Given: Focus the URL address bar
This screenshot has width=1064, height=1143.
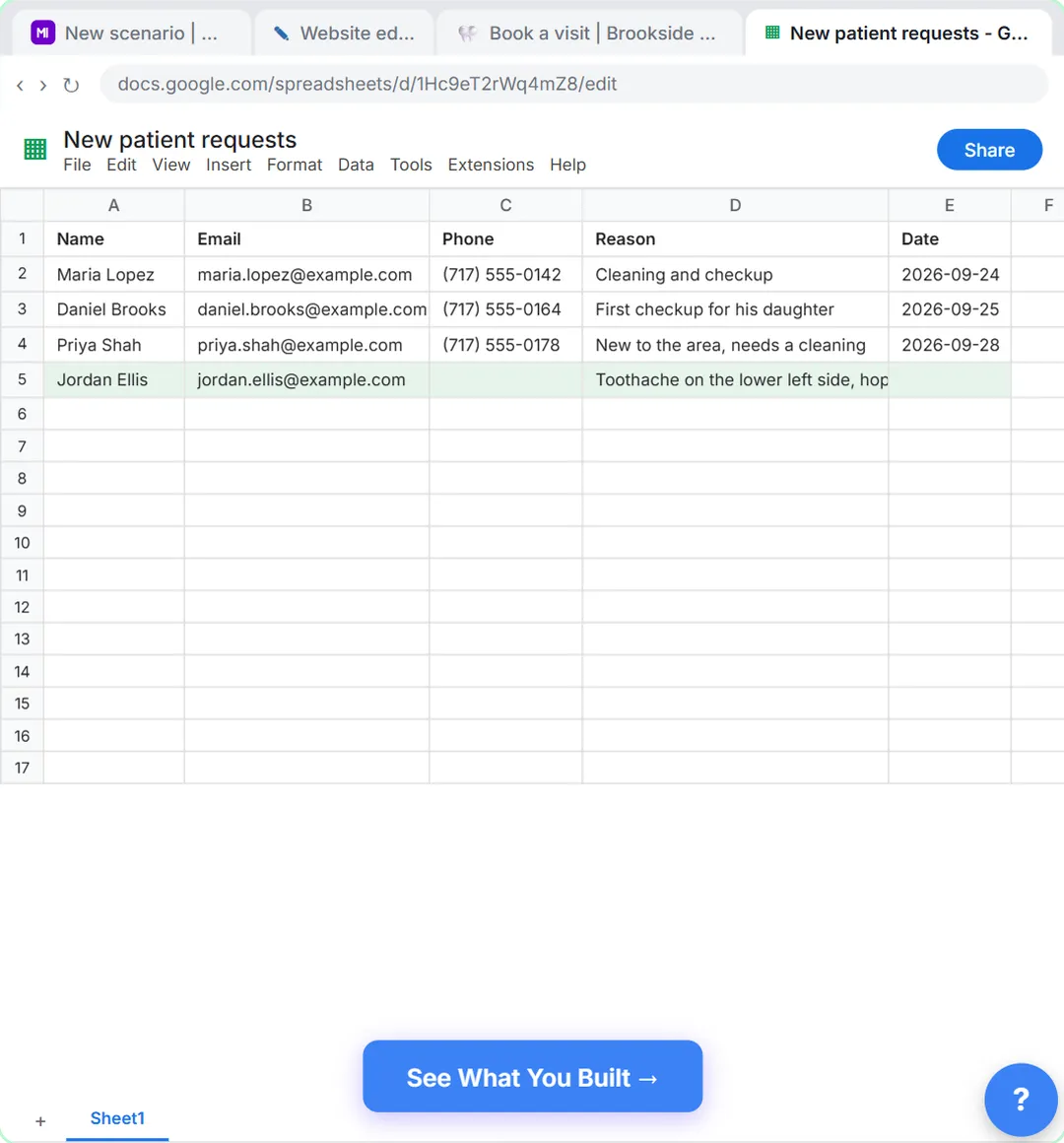Looking at the screenshot, I should click(574, 85).
